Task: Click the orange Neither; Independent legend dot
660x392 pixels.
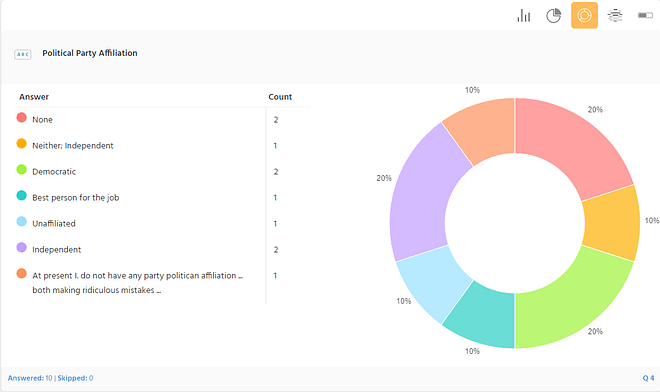Action: [x=21, y=144]
